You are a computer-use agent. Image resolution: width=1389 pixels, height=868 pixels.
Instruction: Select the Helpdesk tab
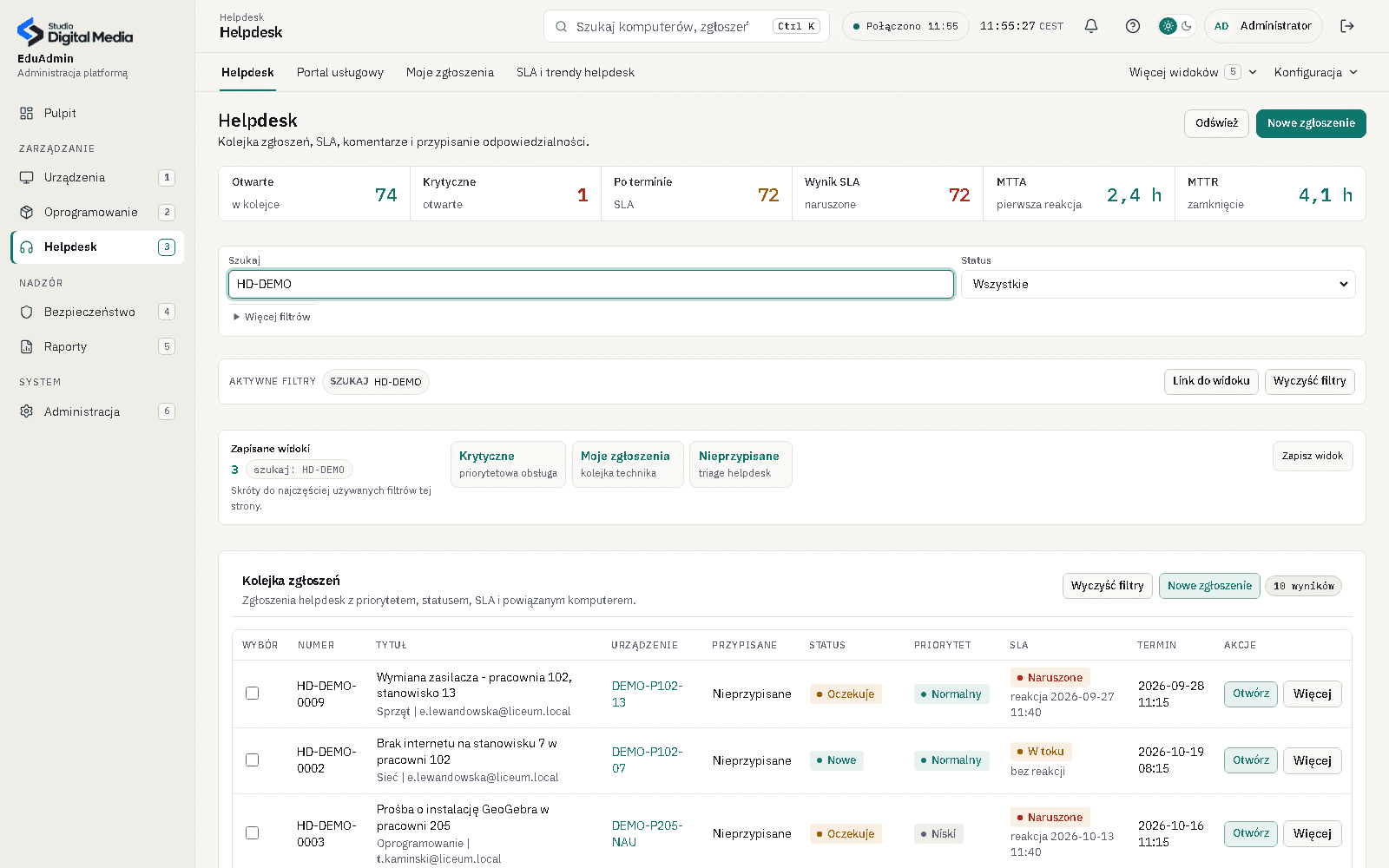[247, 72]
